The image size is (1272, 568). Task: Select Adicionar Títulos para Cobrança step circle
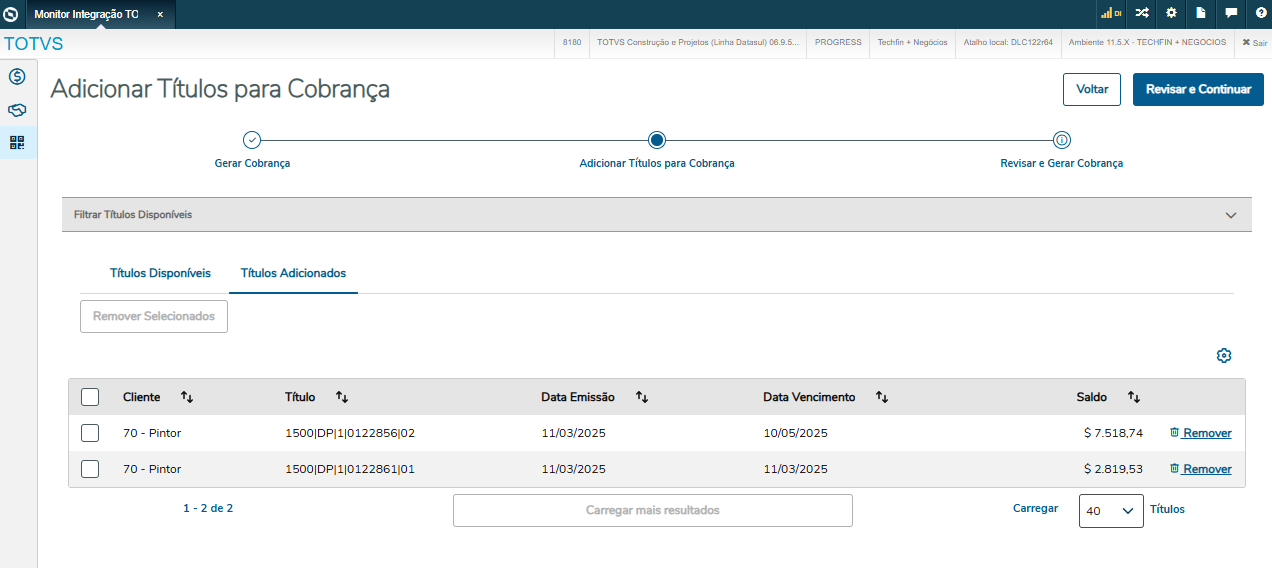pos(657,140)
